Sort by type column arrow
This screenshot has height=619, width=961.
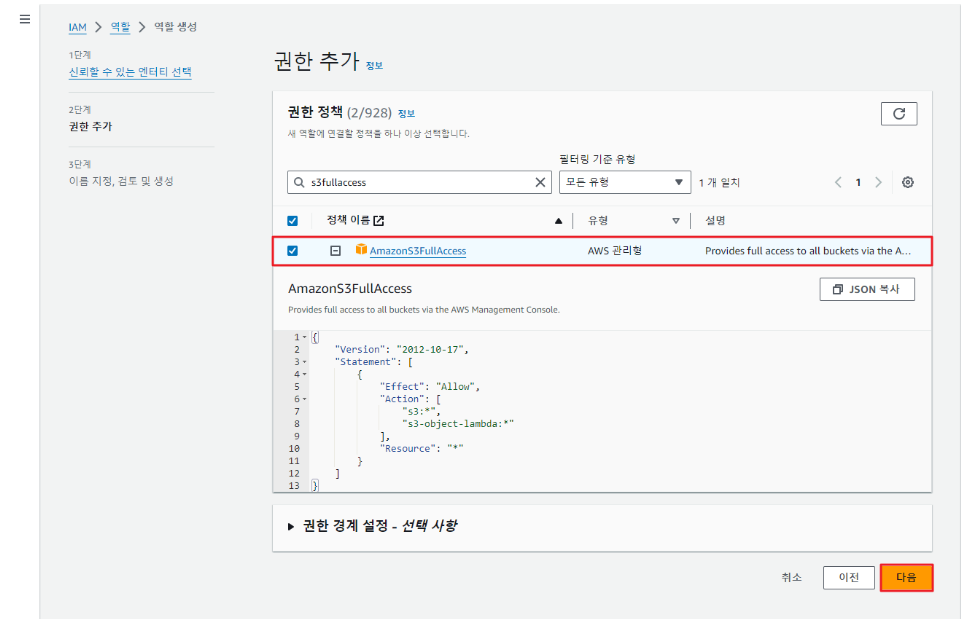pos(676,221)
